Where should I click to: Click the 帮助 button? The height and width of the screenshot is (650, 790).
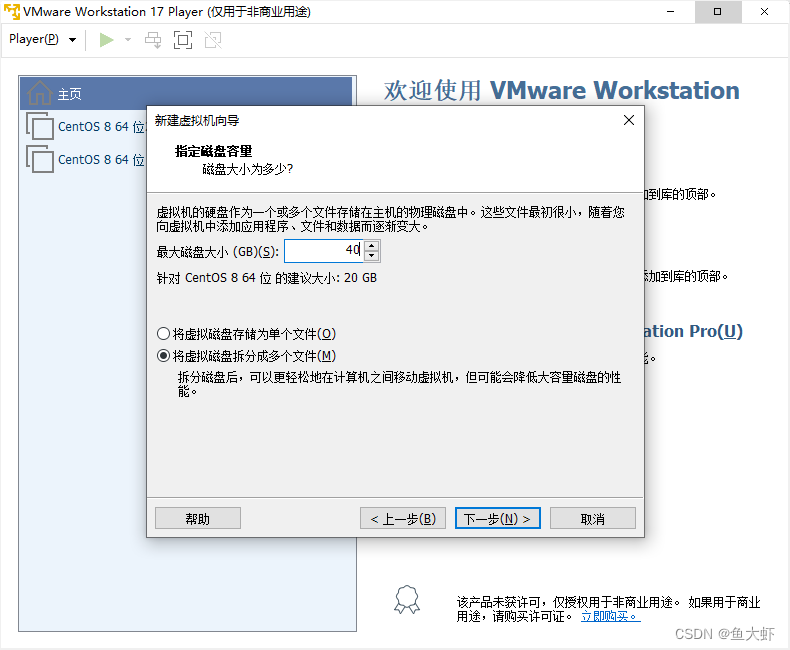(x=198, y=518)
